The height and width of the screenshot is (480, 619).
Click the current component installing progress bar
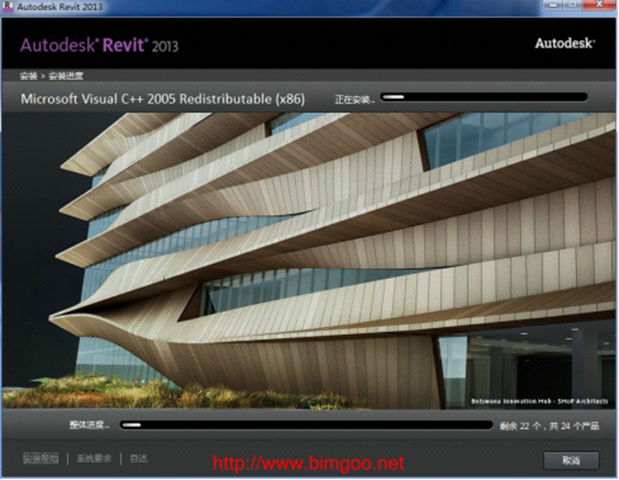[484, 97]
